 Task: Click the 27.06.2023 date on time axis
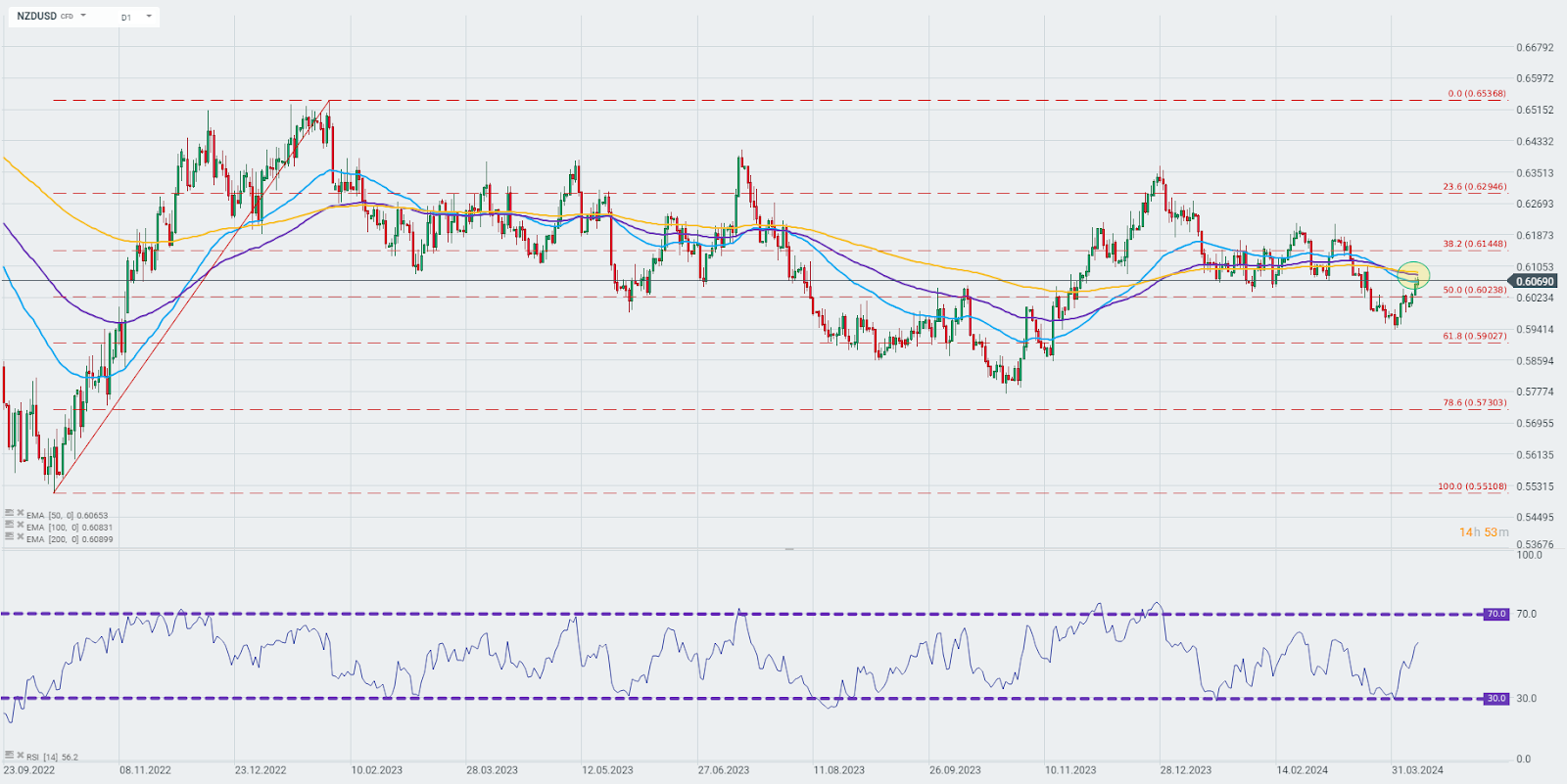click(x=724, y=770)
